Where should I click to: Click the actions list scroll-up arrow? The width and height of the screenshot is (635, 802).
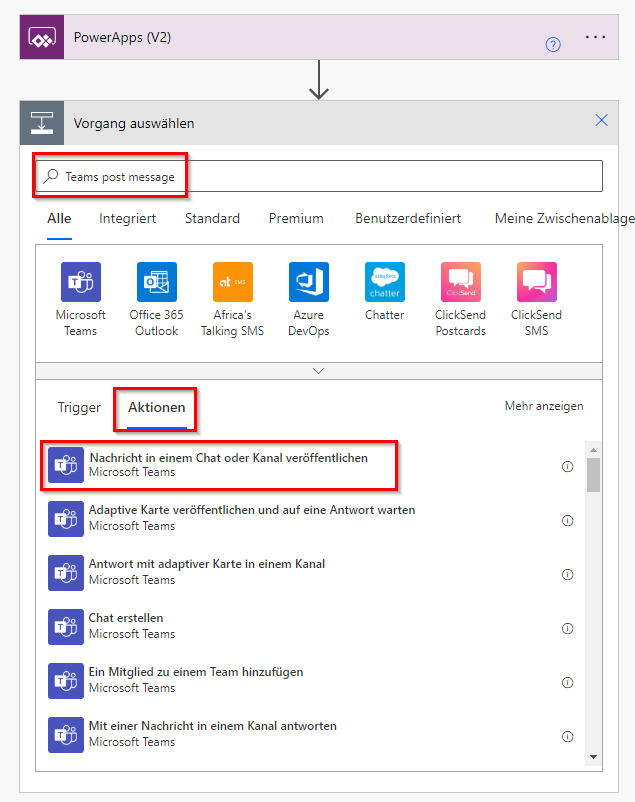[594, 450]
